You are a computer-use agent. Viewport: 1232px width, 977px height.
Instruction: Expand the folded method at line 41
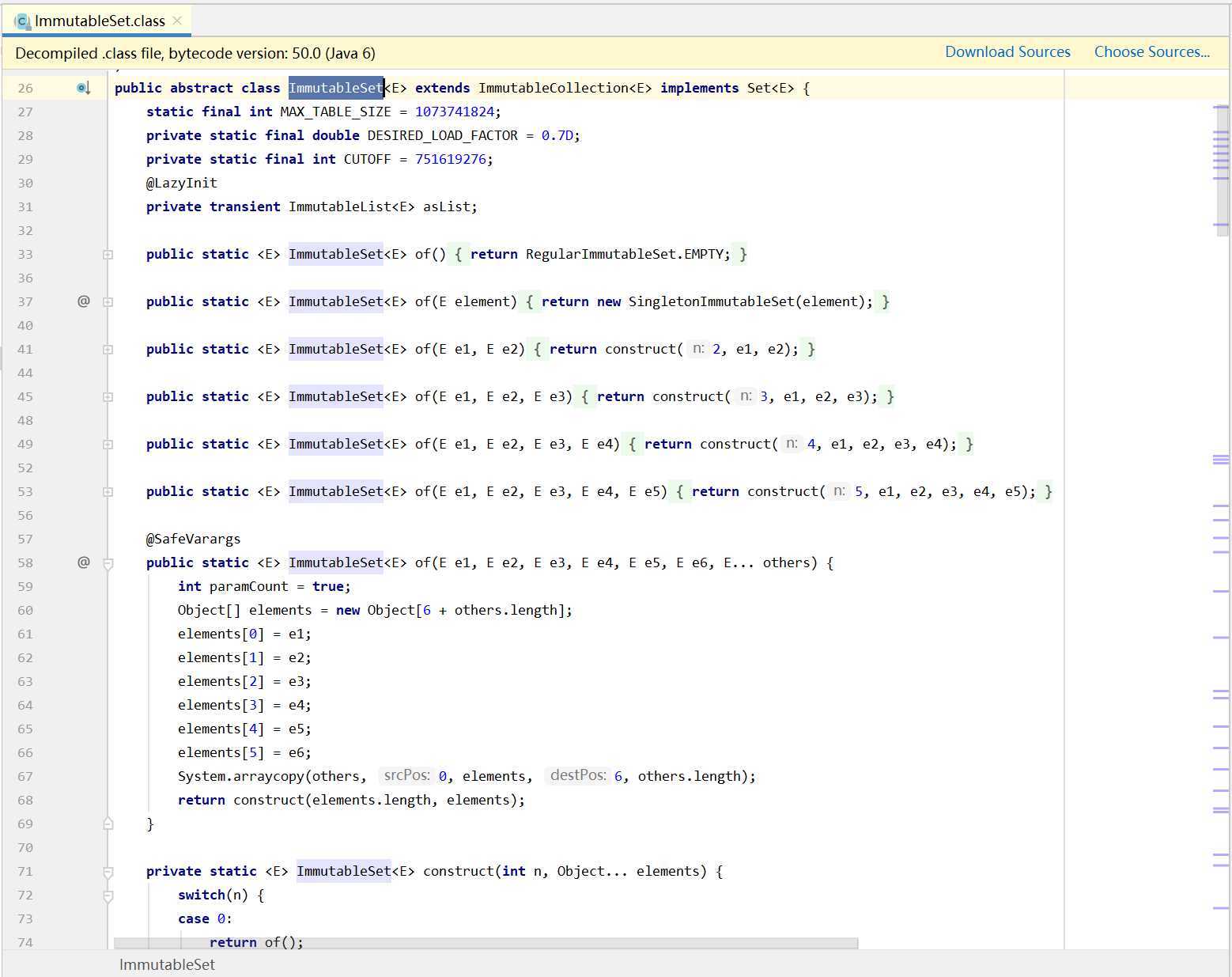[108, 350]
